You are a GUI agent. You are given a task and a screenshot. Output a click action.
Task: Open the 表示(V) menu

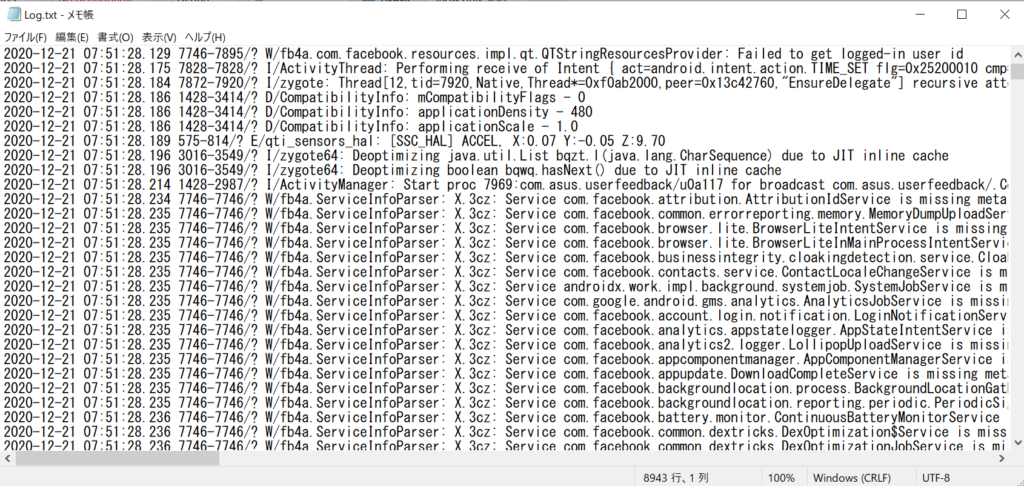pos(159,37)
